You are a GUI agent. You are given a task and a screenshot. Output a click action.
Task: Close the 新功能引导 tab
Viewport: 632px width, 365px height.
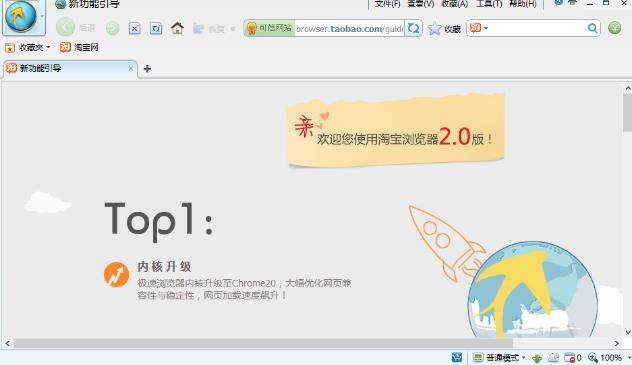point(131,68)
